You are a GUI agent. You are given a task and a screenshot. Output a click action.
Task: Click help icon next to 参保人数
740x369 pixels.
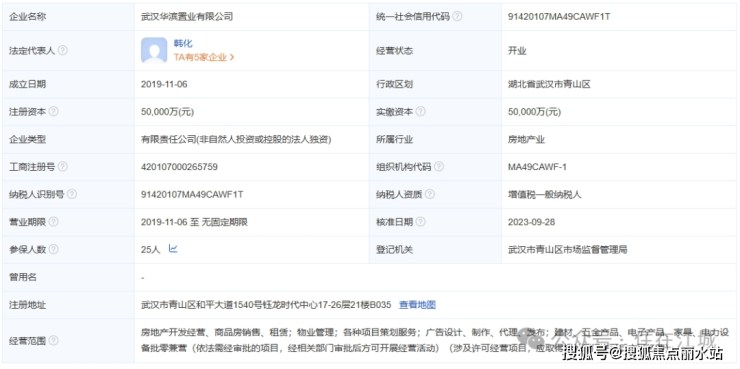[x=54, y=249]
